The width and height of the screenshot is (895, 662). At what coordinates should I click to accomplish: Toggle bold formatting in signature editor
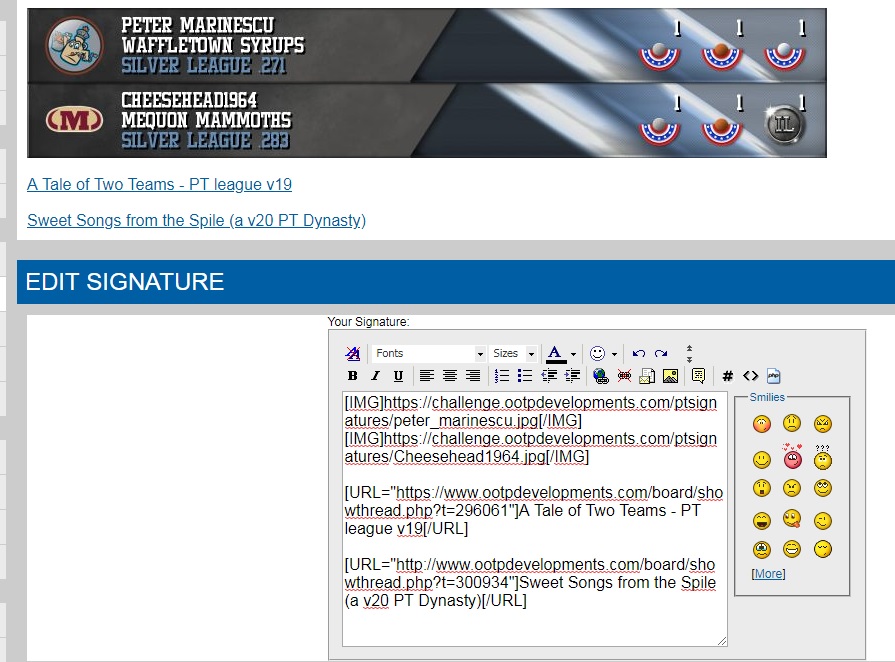[352, 376]
